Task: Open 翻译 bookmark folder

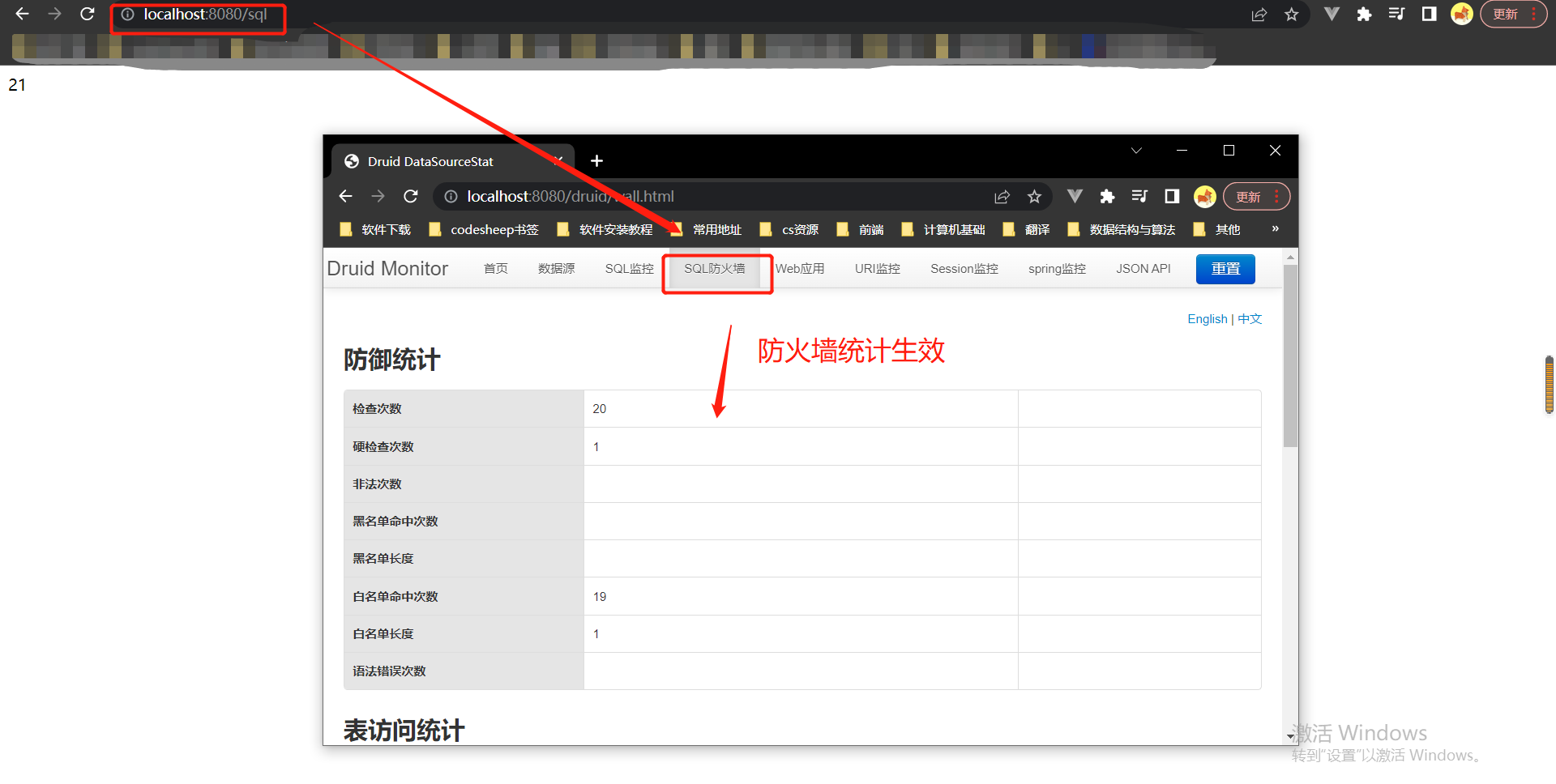Action: point(1027,230)
